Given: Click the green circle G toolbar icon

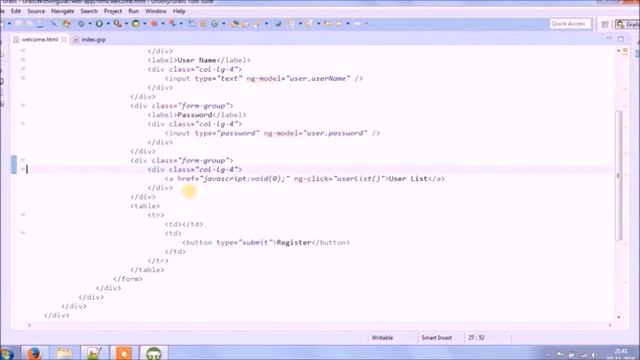Looking at the screenshot, I should click(x=215, y=24).
